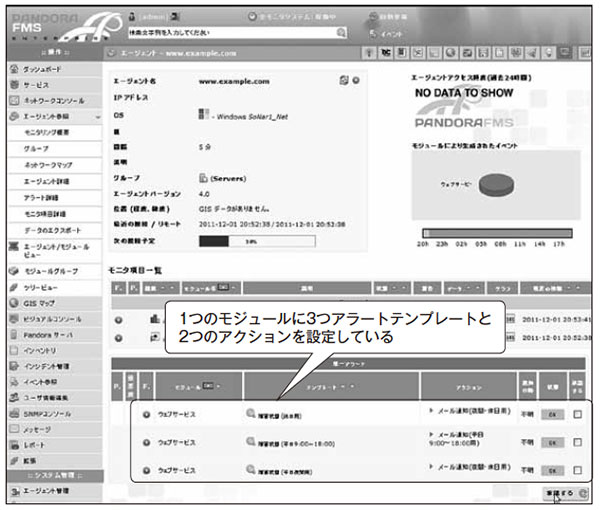Select ネットワークマップ submenu item
The width and height of the screenshot is (600, 510).
coord(48,165)
